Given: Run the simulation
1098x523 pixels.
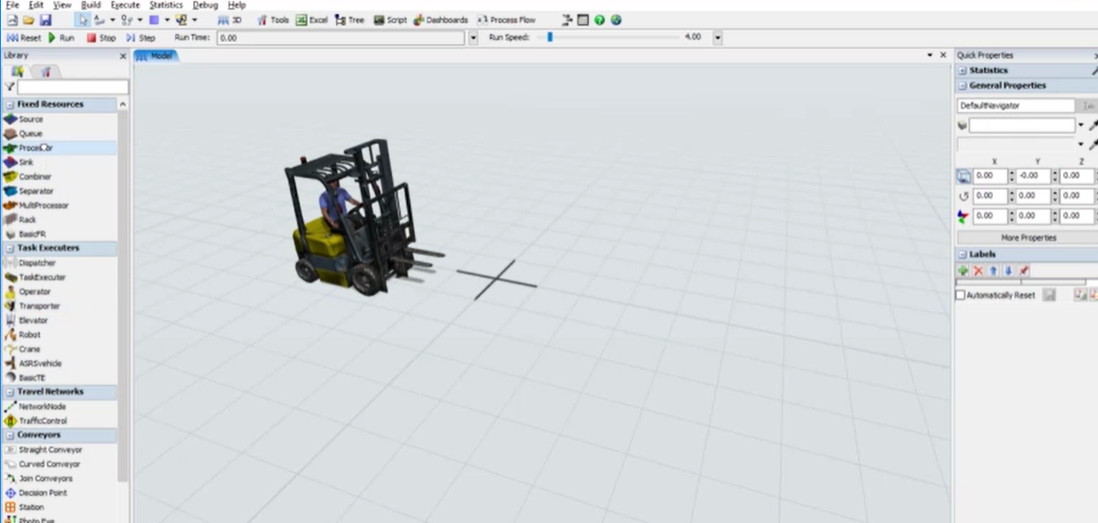Looking at the screenshot, I should pyautogui.click(x=62, y=38).
